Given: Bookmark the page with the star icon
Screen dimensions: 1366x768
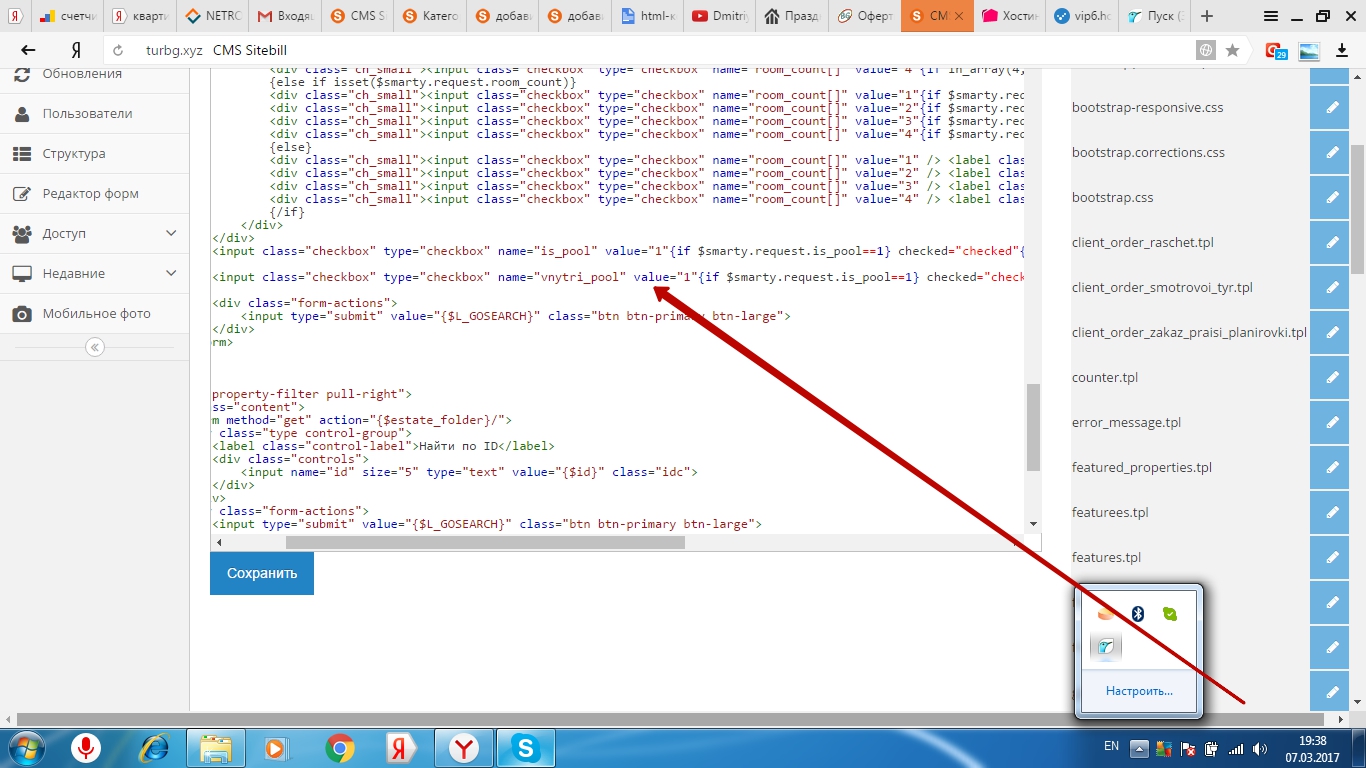Looking at the screenshot, I should point(1233,50).
